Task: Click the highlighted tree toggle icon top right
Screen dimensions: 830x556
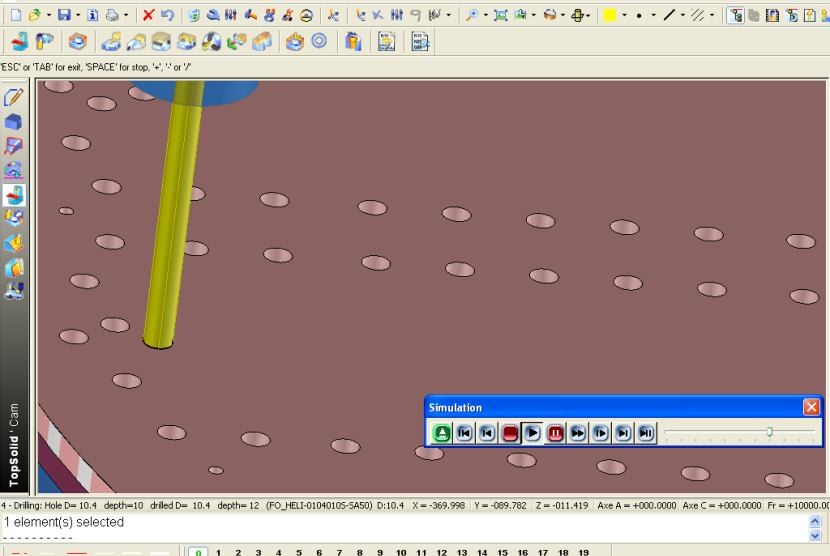Action: click(735, 15)
